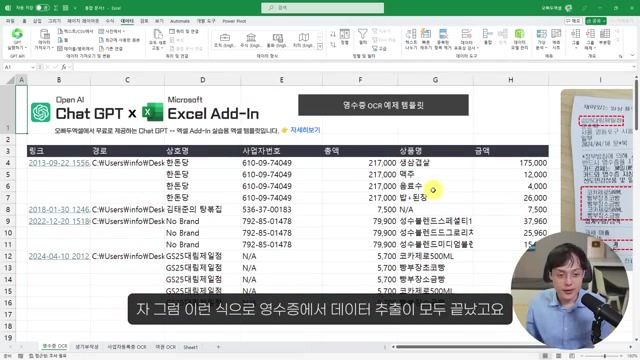Collapse the ribbon with the chevron
The image size is (640, 360).
(x=633, y=56)
